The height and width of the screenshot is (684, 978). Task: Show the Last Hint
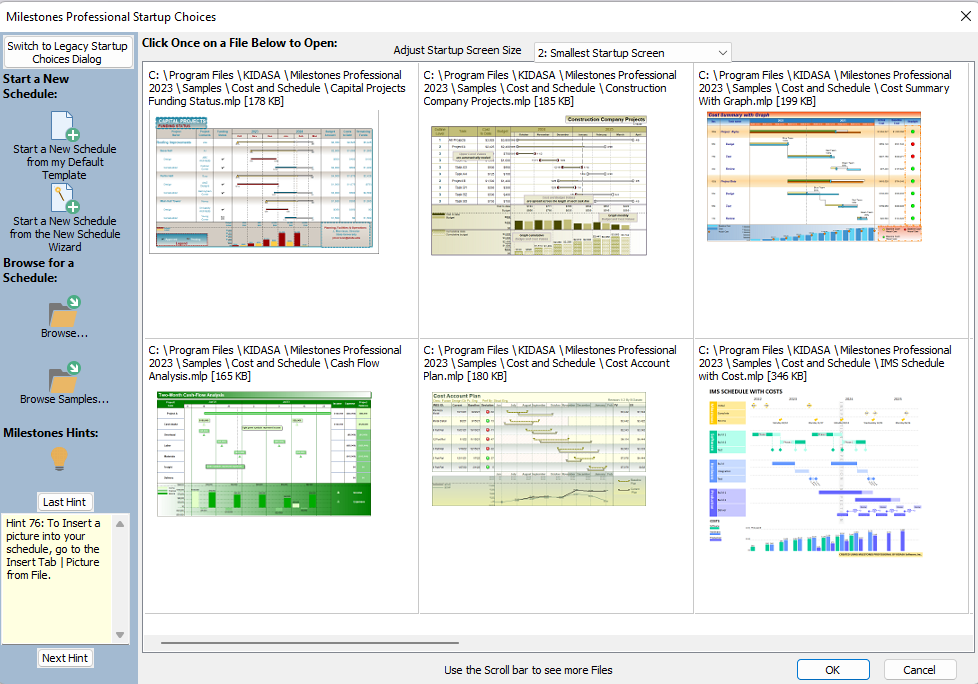(x=65, y=502)
